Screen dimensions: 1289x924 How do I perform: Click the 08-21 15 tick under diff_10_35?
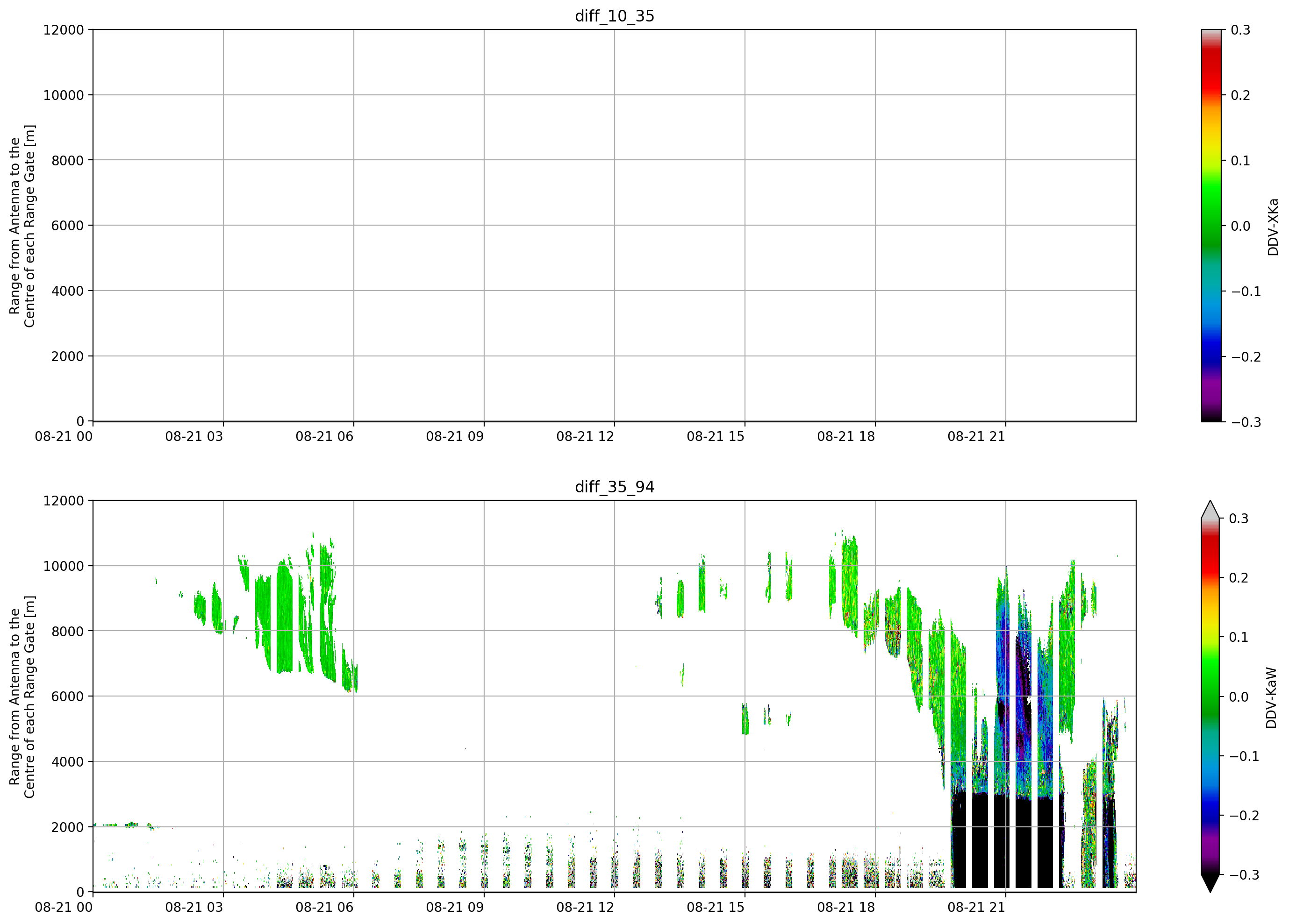click(716, 436)
